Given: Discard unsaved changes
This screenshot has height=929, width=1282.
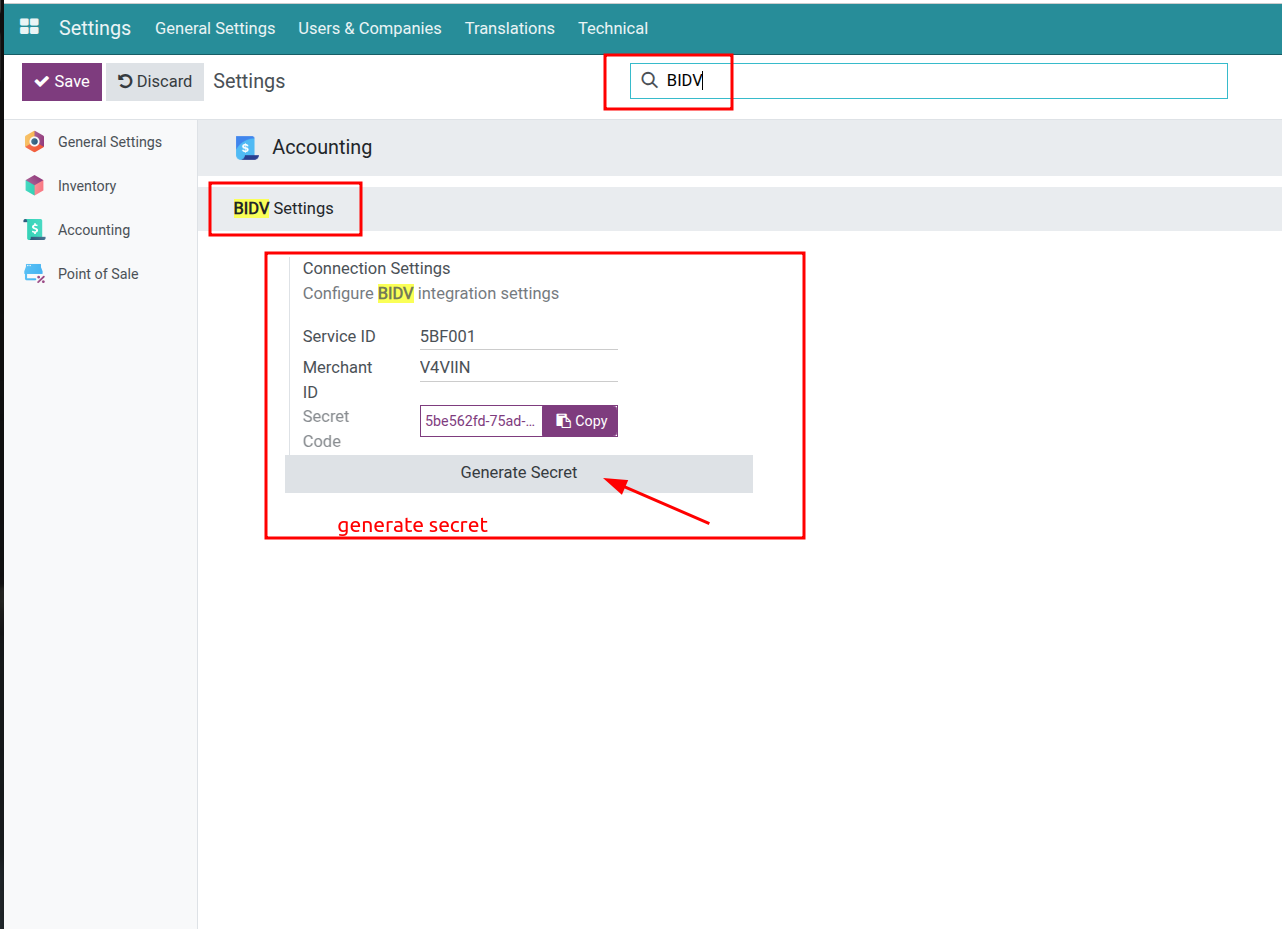Looking at the screenshot, I should pyautogui.click(x=154, y=81).
